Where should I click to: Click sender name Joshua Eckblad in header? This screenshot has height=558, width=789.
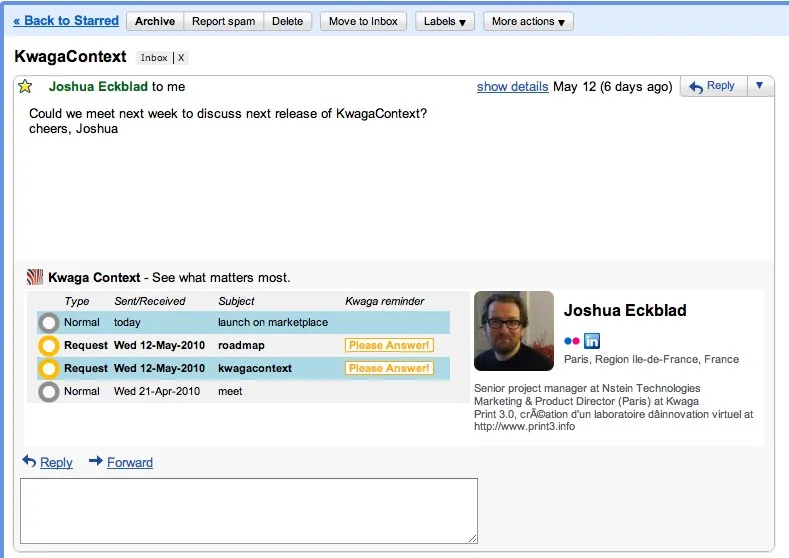(x=98, y=87)
